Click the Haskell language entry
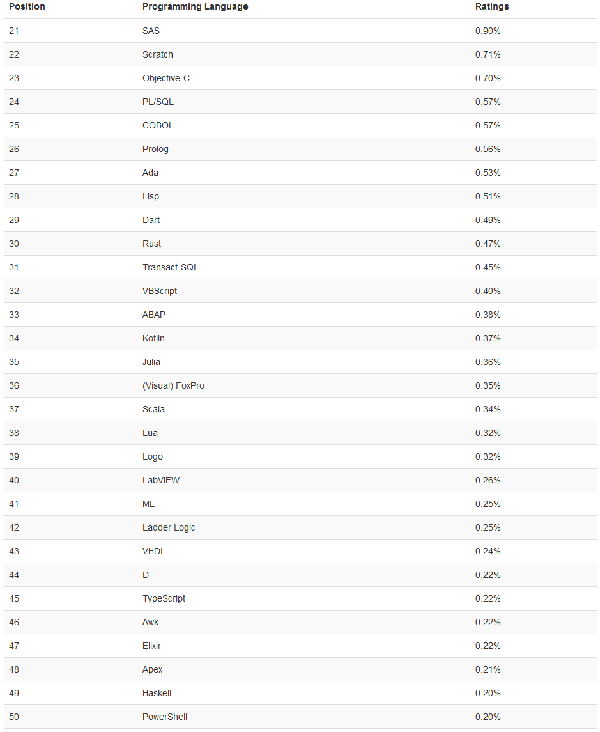 [x=156, y=693]
